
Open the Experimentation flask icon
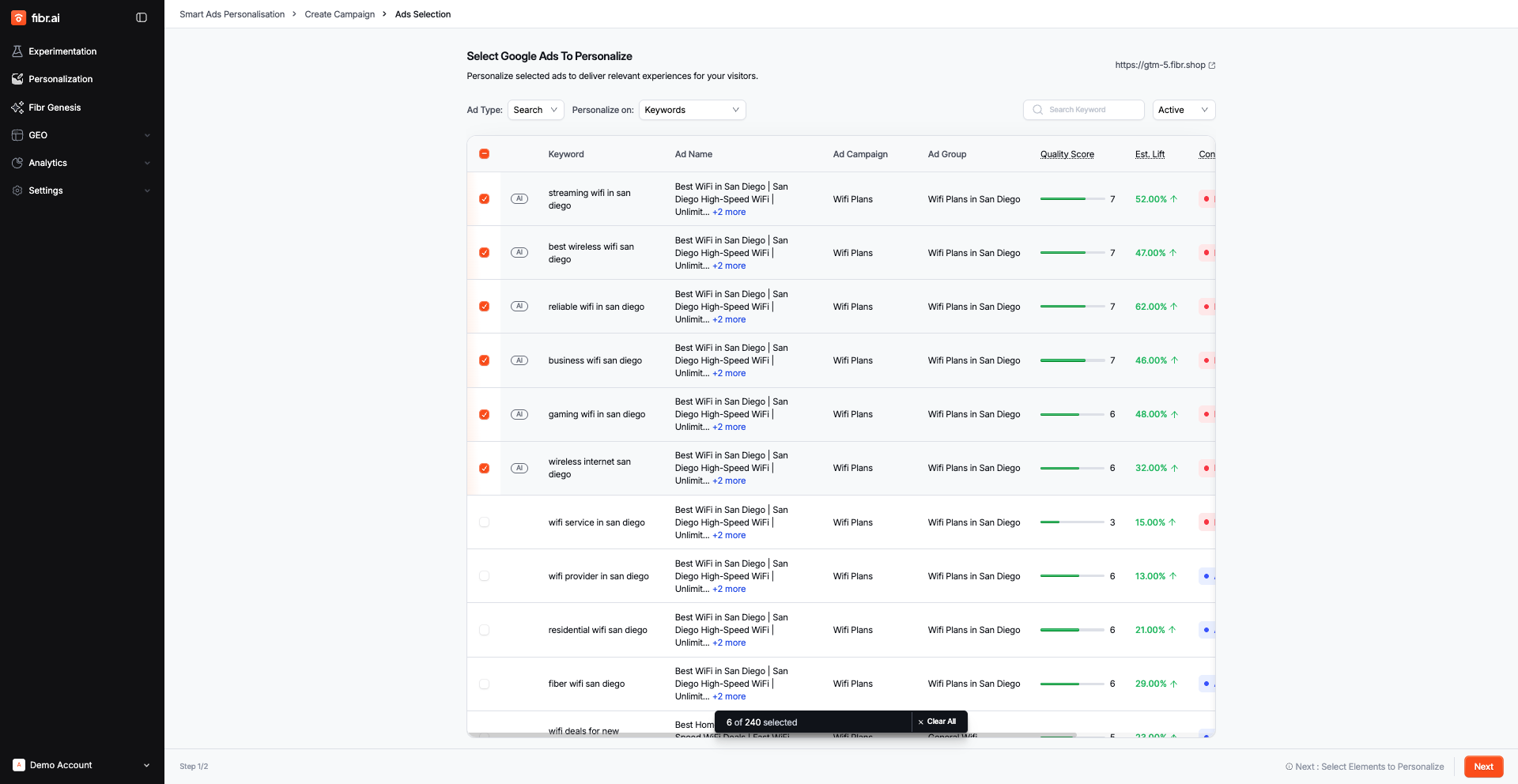[17, 51]
